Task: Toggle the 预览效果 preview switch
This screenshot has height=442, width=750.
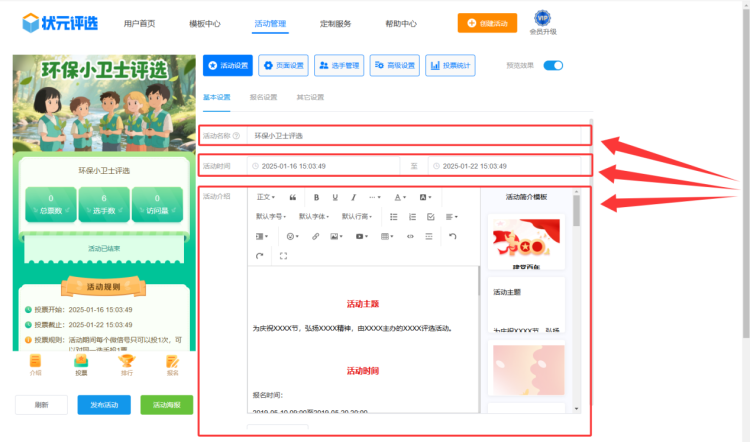Action: 553,66
